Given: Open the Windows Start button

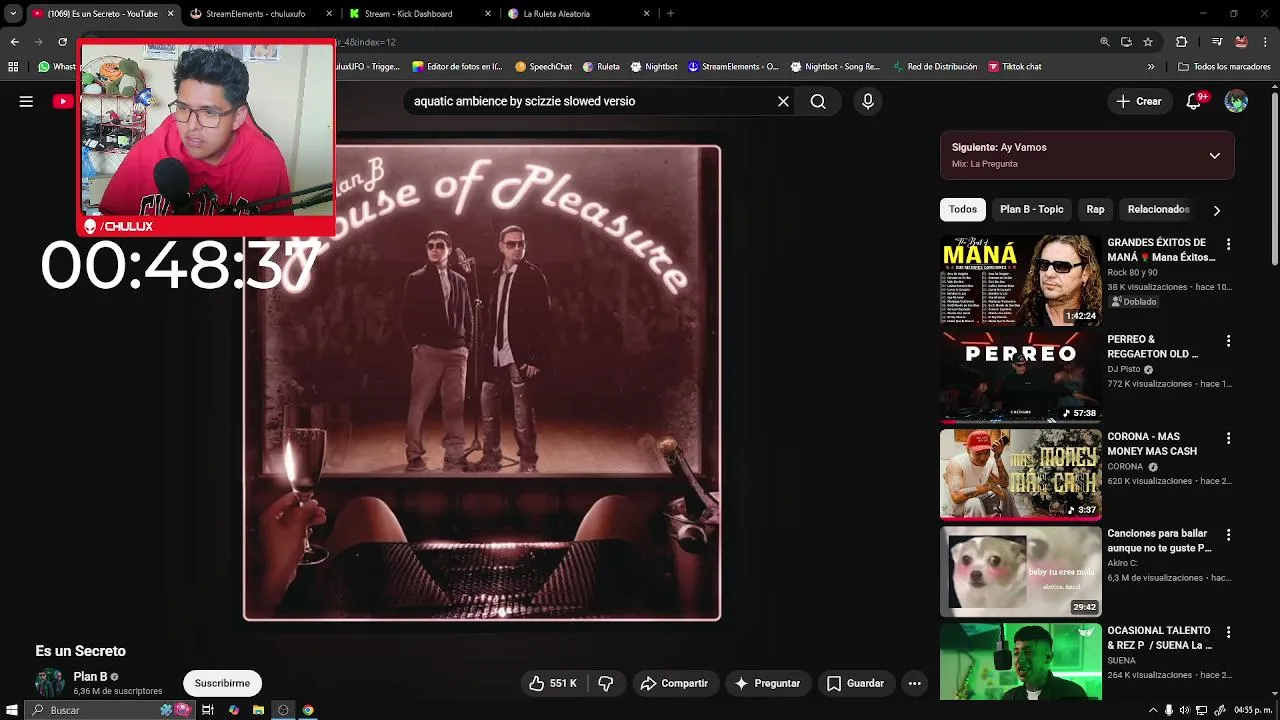Looking at the screenshot, I should point(13,710).
